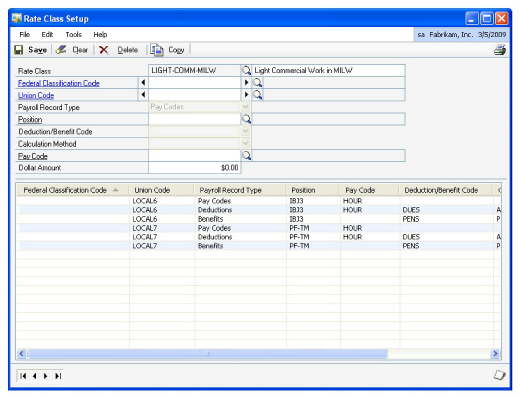This screenshot has width=520, height=398.
Task: Select the LOCAL6 Pay Codes row
Action: click(259, 201)
